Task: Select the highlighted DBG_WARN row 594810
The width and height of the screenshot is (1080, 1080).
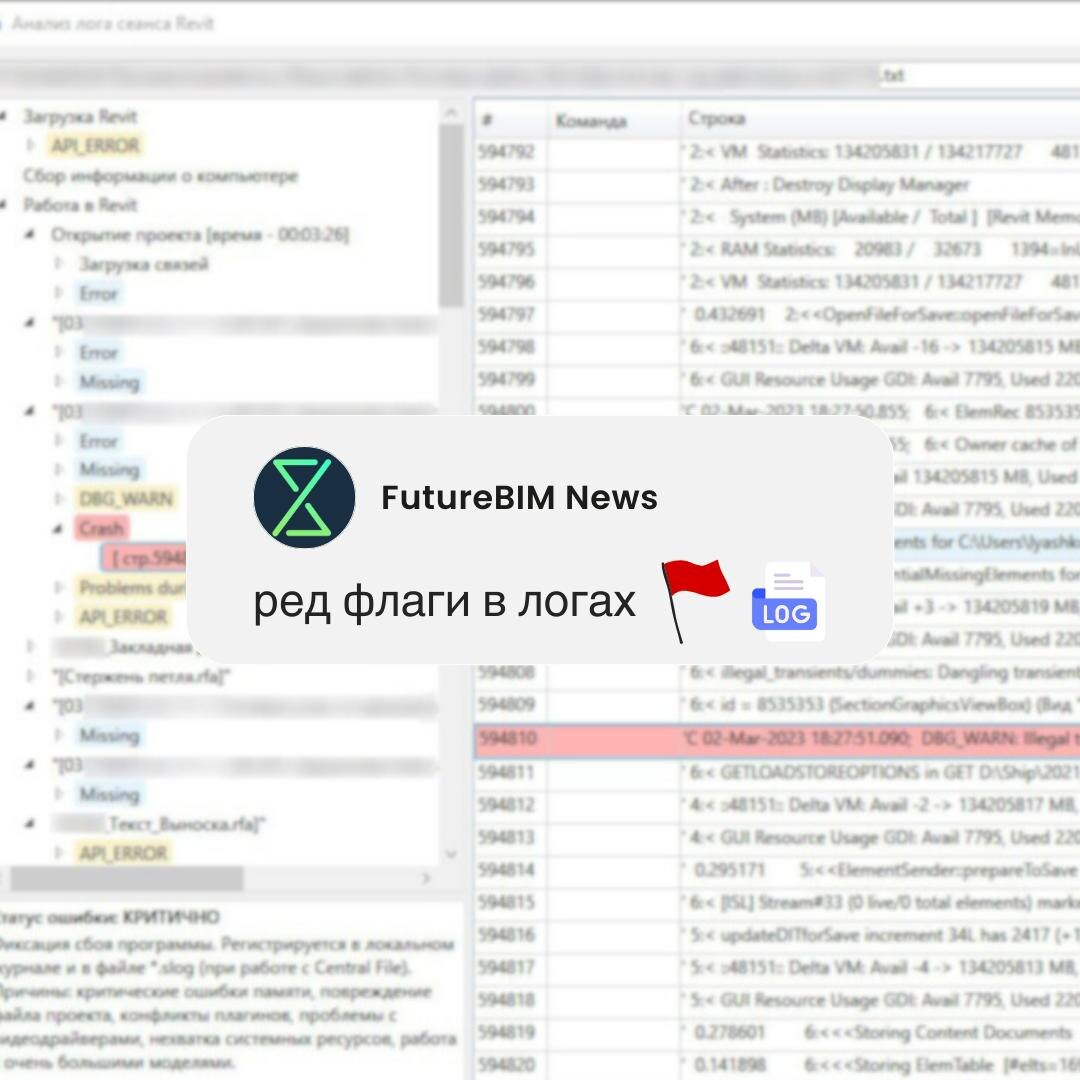Action: tap(777, 739)
